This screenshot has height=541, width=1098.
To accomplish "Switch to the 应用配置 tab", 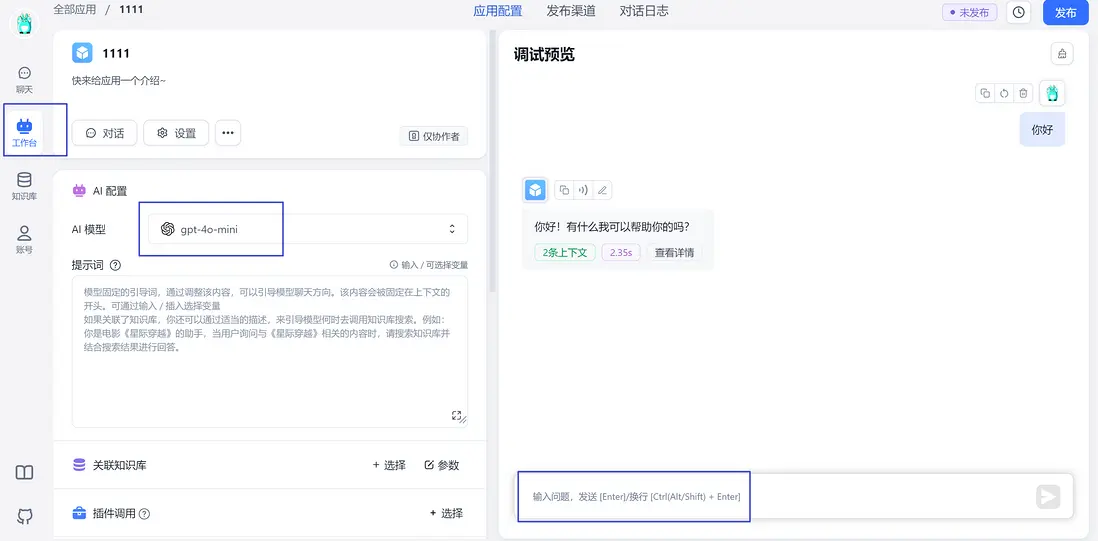I will [x=498, y=11].
